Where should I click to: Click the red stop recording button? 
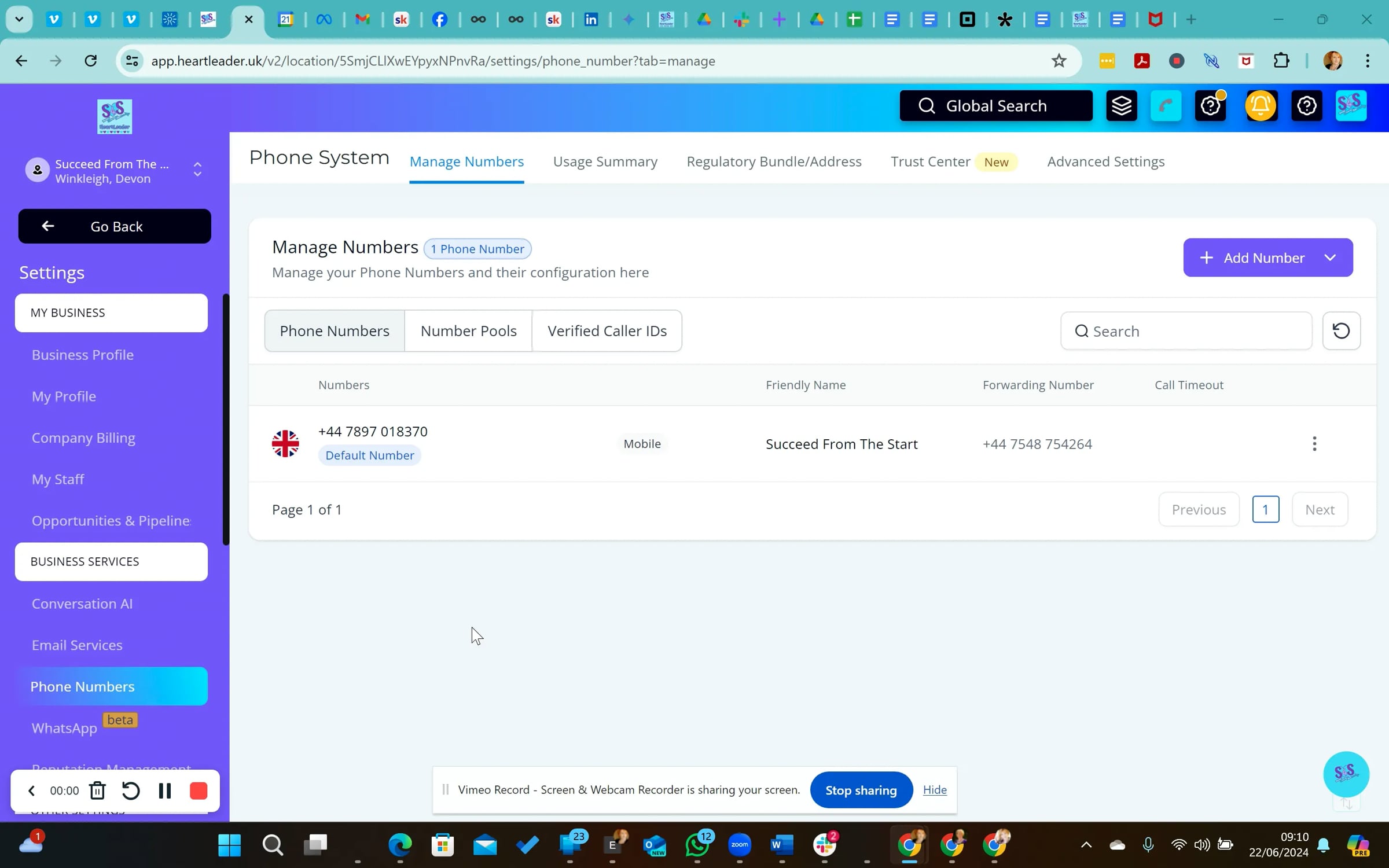(x=199, y=790)
